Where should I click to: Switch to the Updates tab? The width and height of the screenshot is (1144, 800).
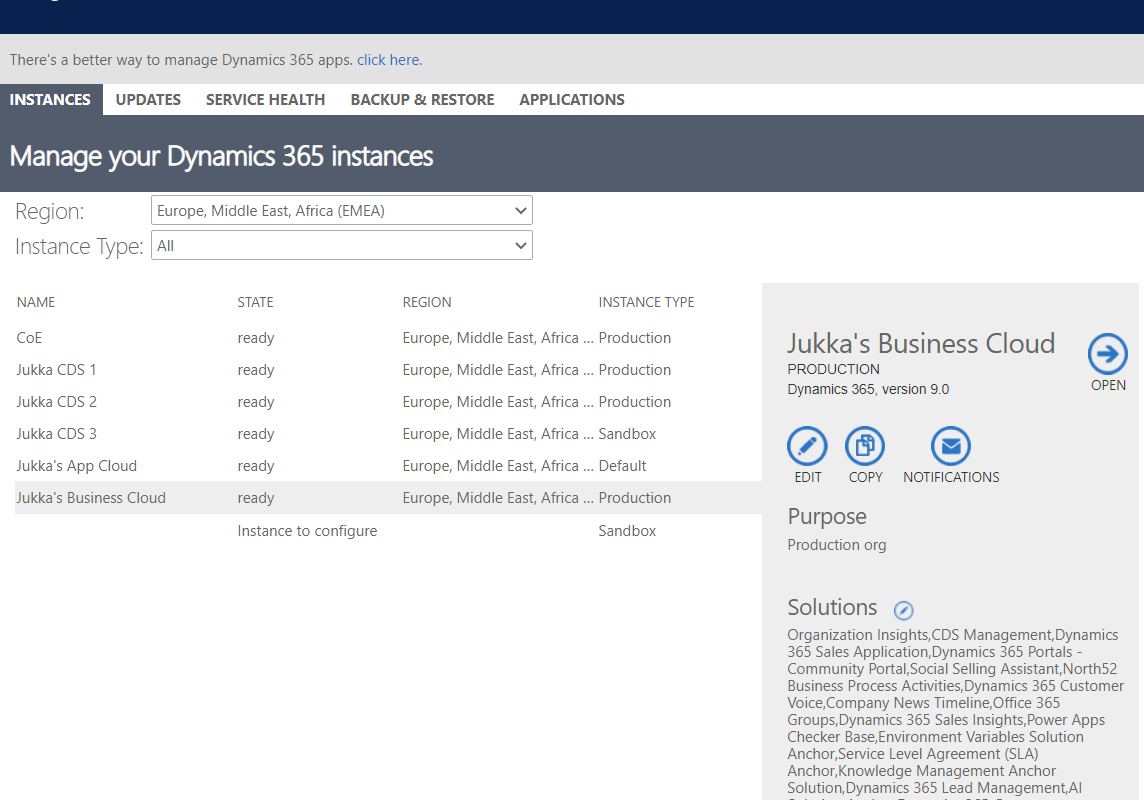point(148,100)
